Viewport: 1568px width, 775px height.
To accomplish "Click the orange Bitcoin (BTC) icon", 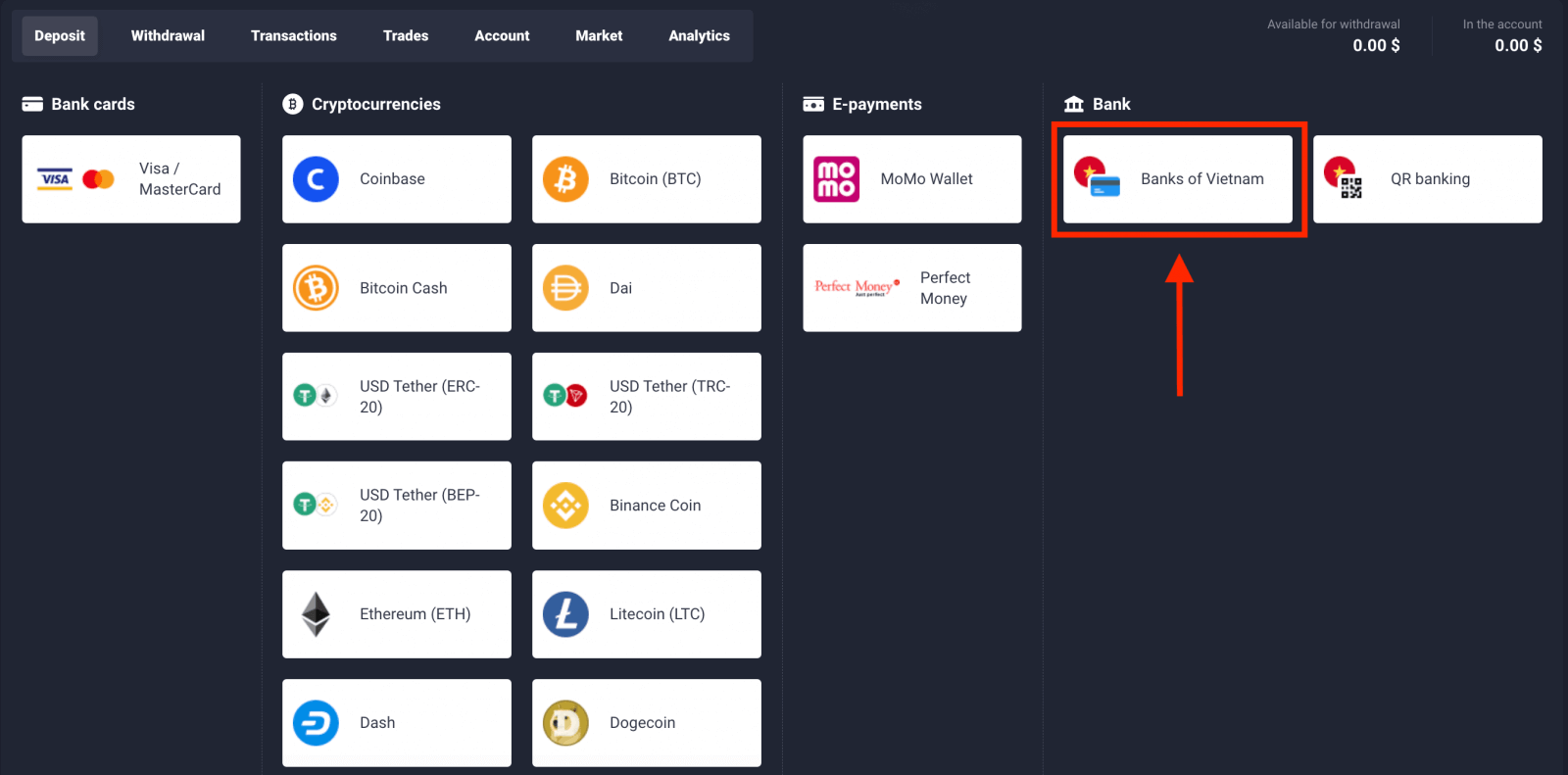I will (x=565, y=179).
